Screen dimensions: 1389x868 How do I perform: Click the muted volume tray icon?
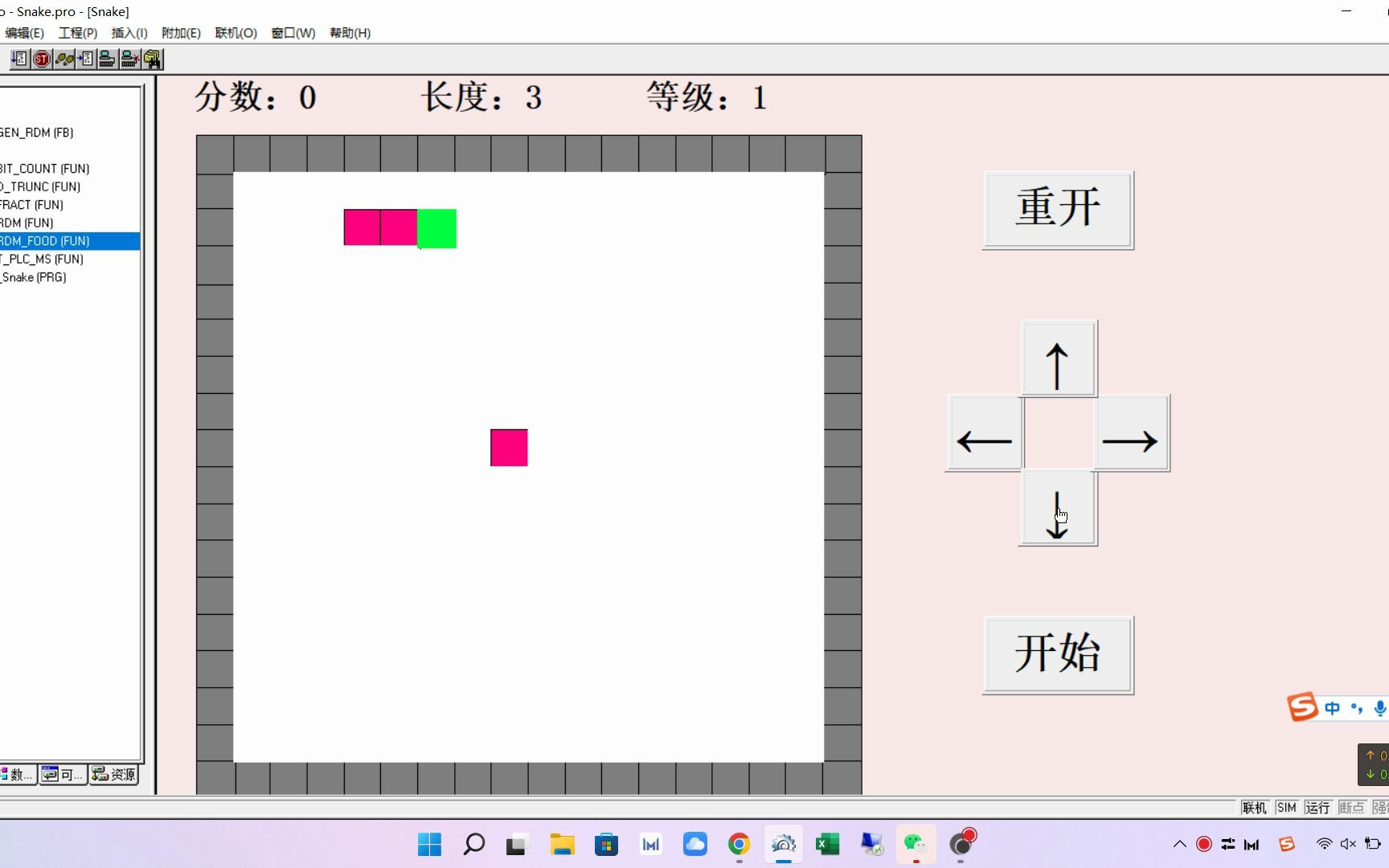point(1348,844)
